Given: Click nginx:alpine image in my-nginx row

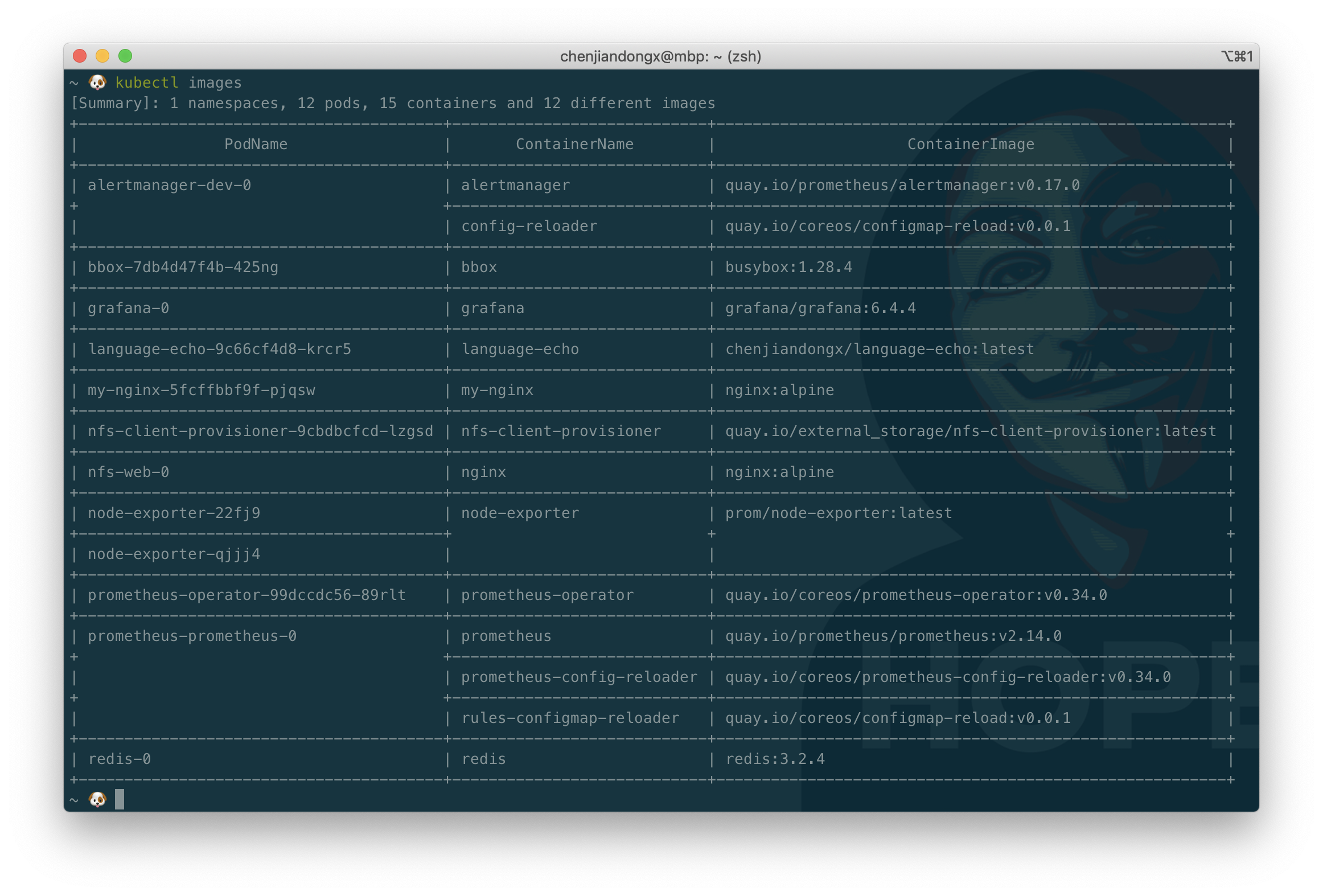Looking at the screenshot, I should [780, 391].
